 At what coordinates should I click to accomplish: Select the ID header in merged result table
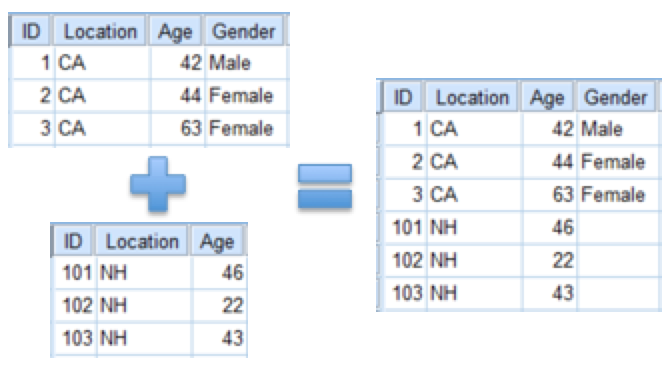[x=403, y=97]
